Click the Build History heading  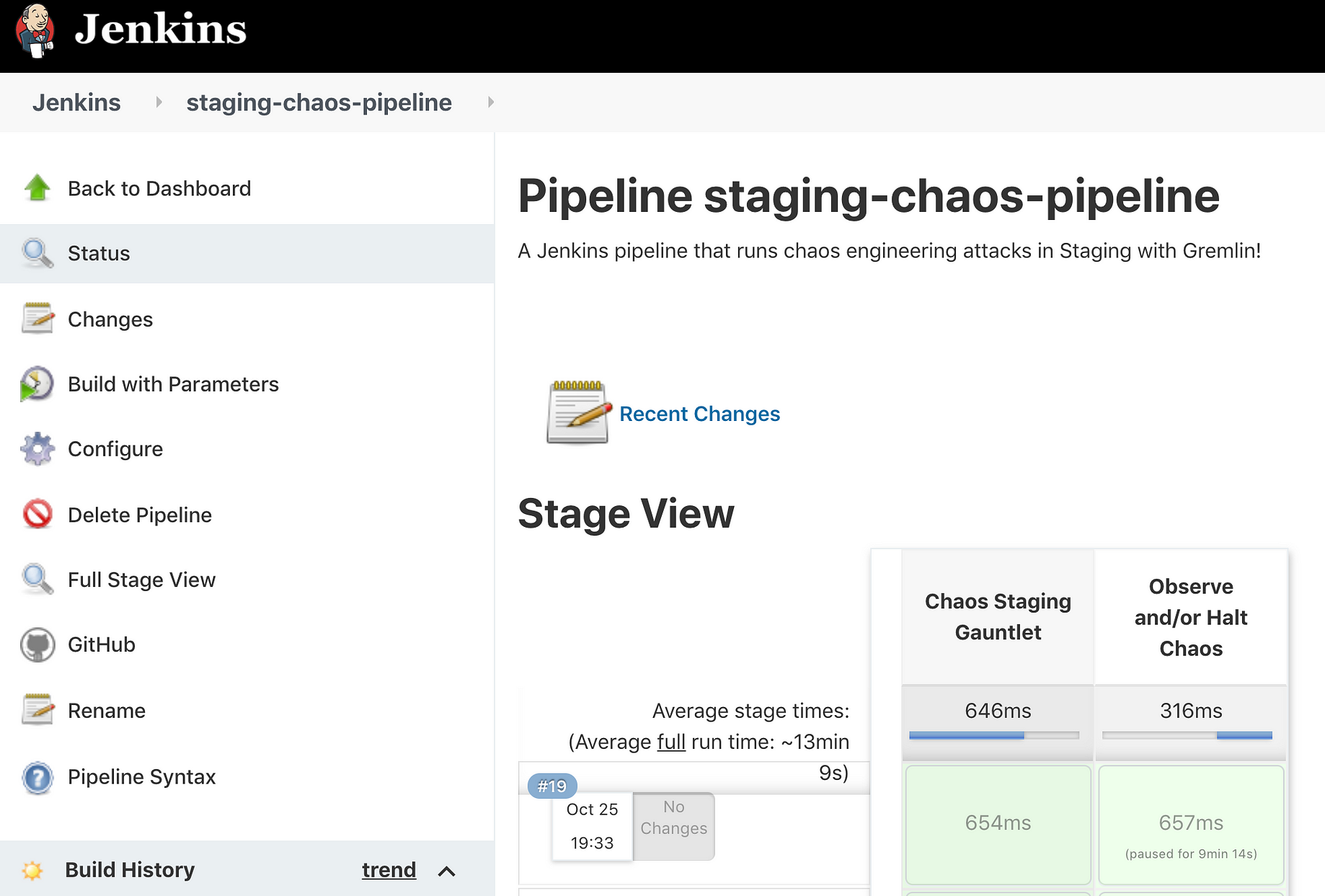(x=130, y=870)
